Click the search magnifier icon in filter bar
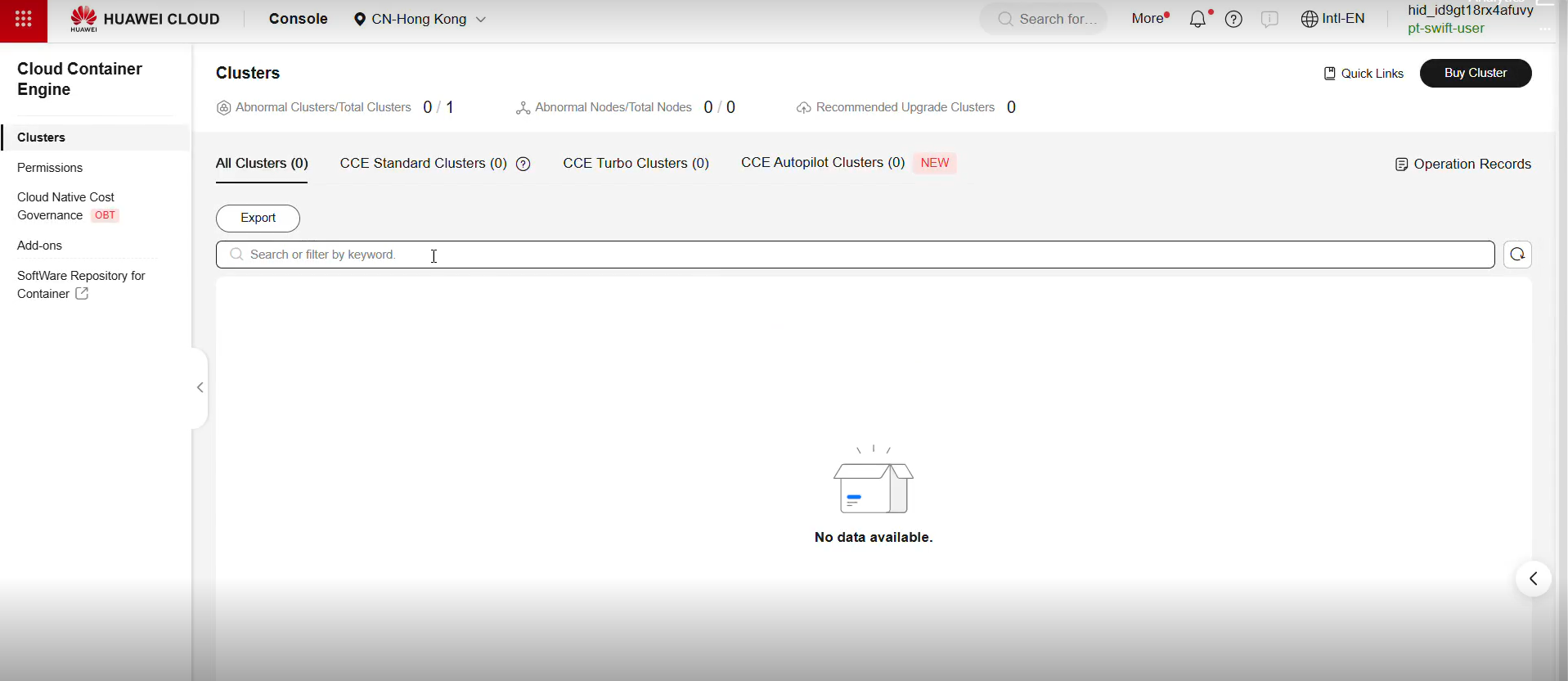 [236, 255]
